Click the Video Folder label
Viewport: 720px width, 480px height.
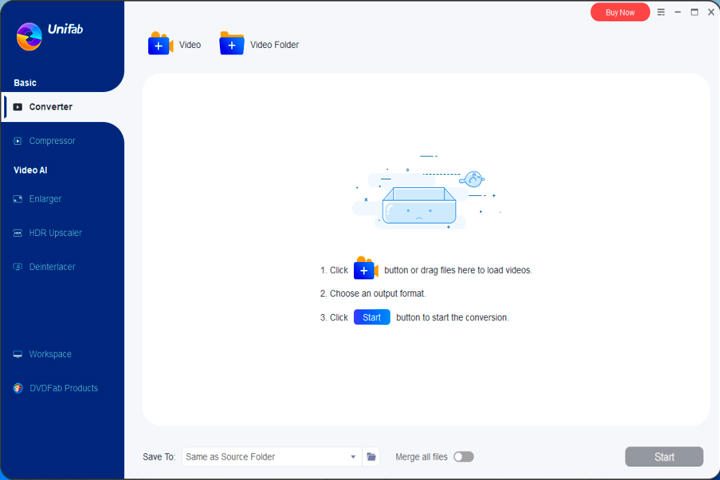point(274,45)
